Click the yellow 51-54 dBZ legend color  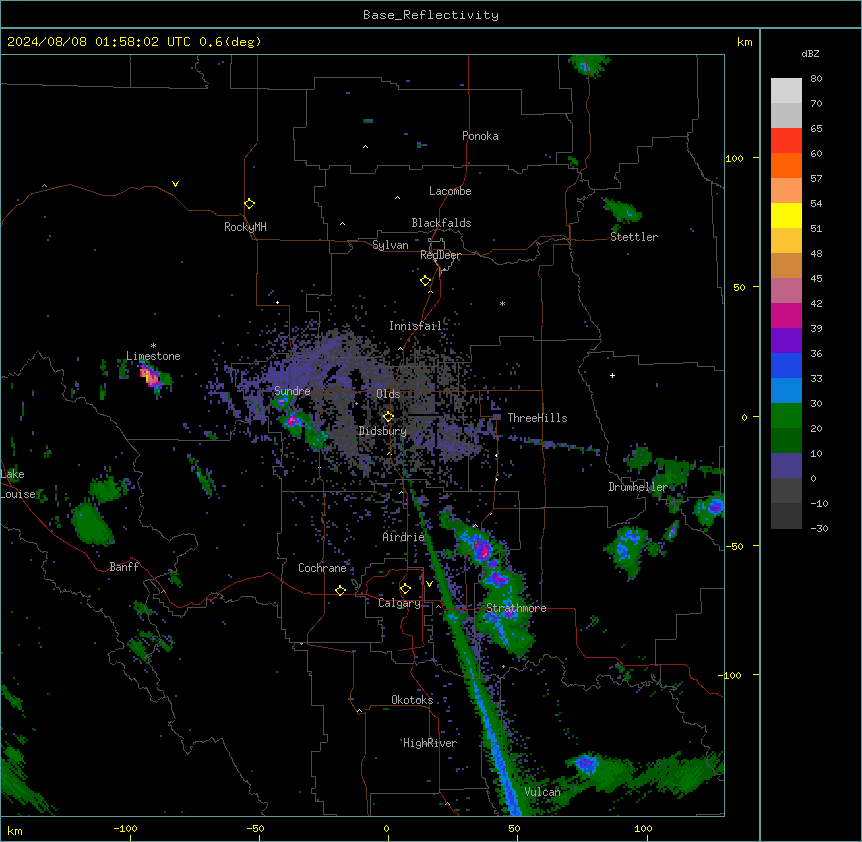(x=786, y=215)
